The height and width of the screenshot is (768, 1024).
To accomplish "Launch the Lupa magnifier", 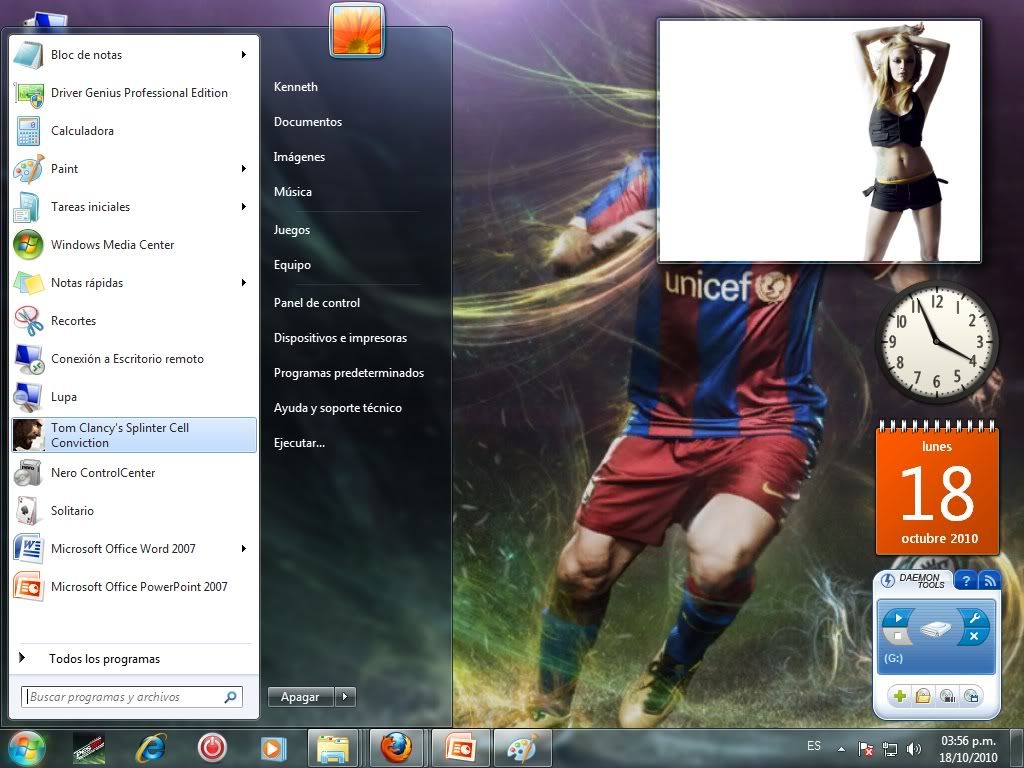I will coord(135,396).
